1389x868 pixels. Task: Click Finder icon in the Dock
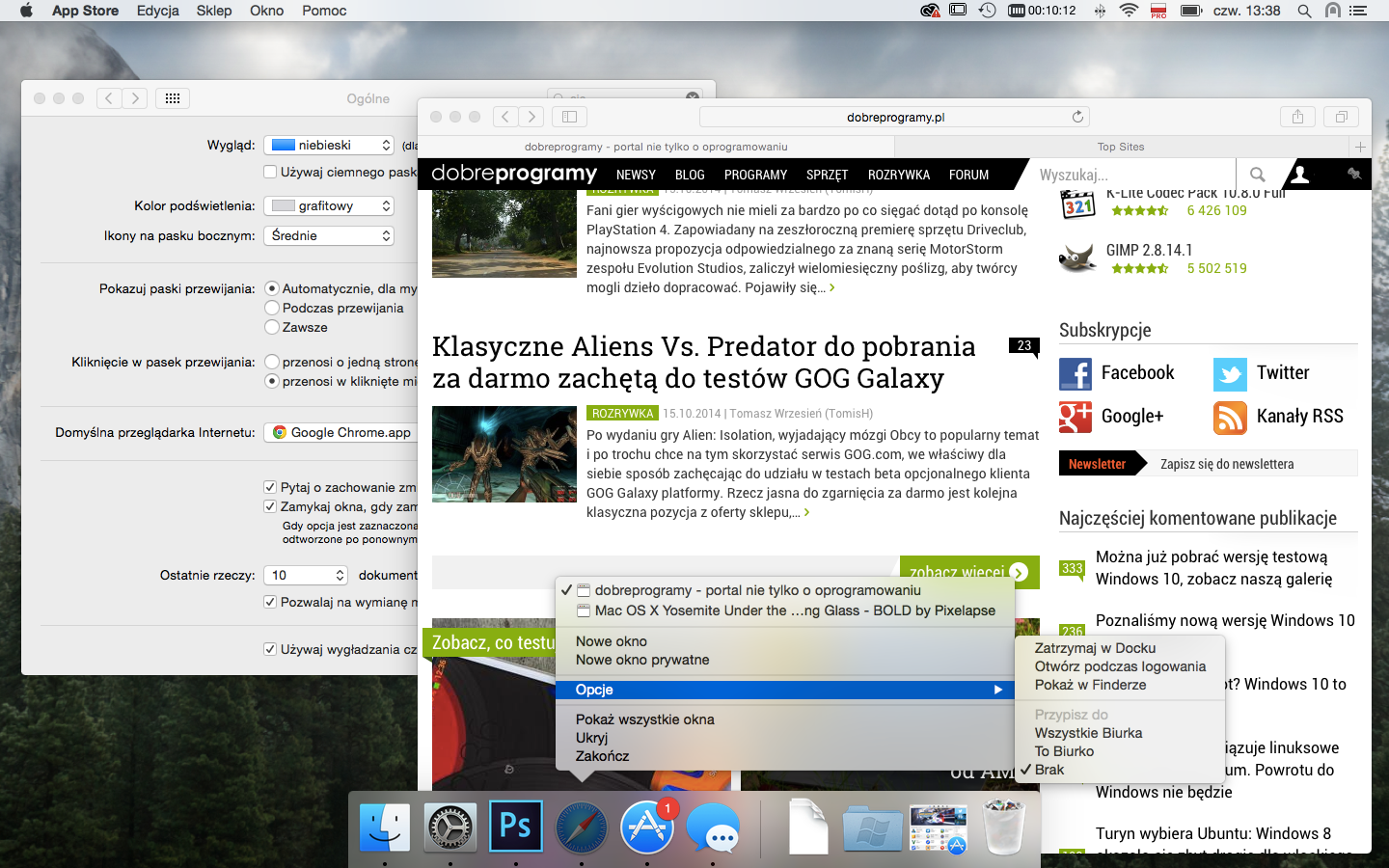pos(384,827)
